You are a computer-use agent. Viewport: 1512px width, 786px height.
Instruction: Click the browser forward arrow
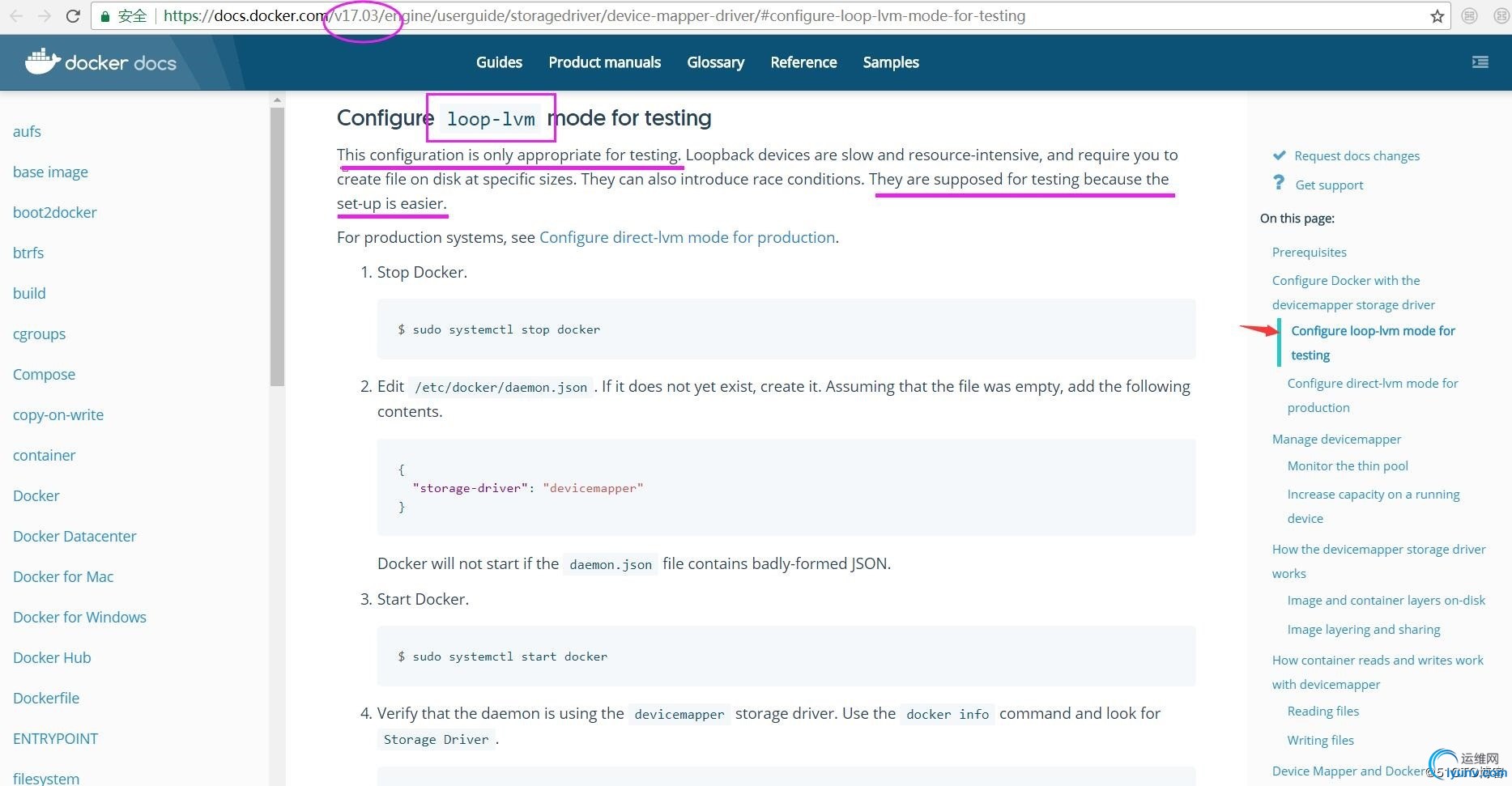coord(45,16)
